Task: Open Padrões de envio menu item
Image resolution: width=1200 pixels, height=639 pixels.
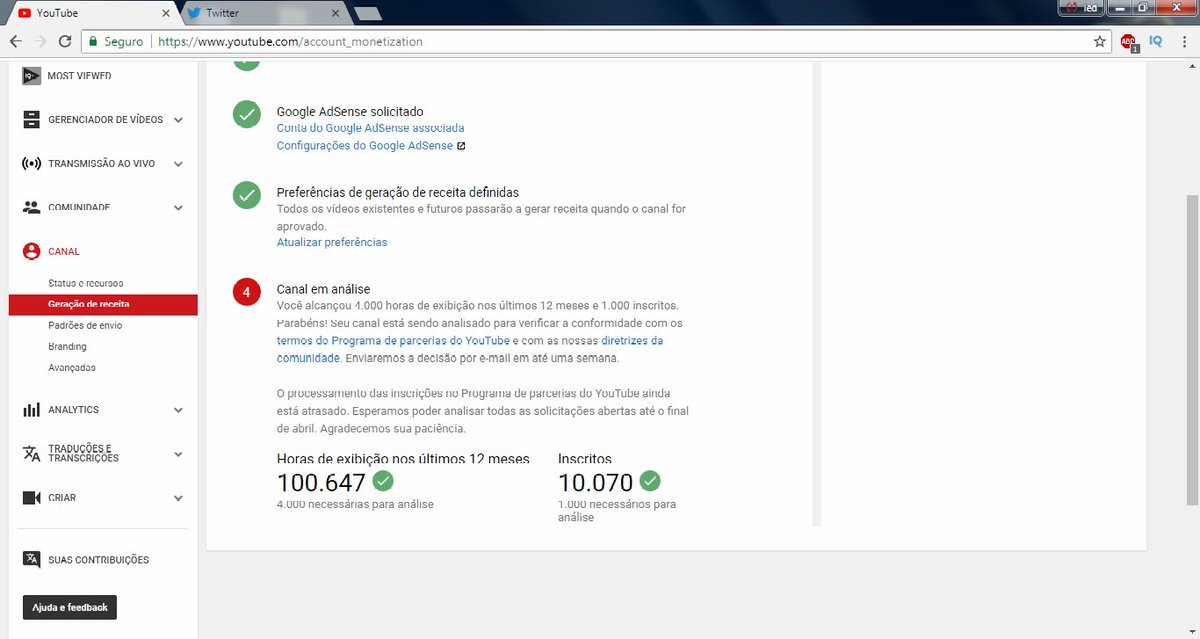Action: click(85, 325)
